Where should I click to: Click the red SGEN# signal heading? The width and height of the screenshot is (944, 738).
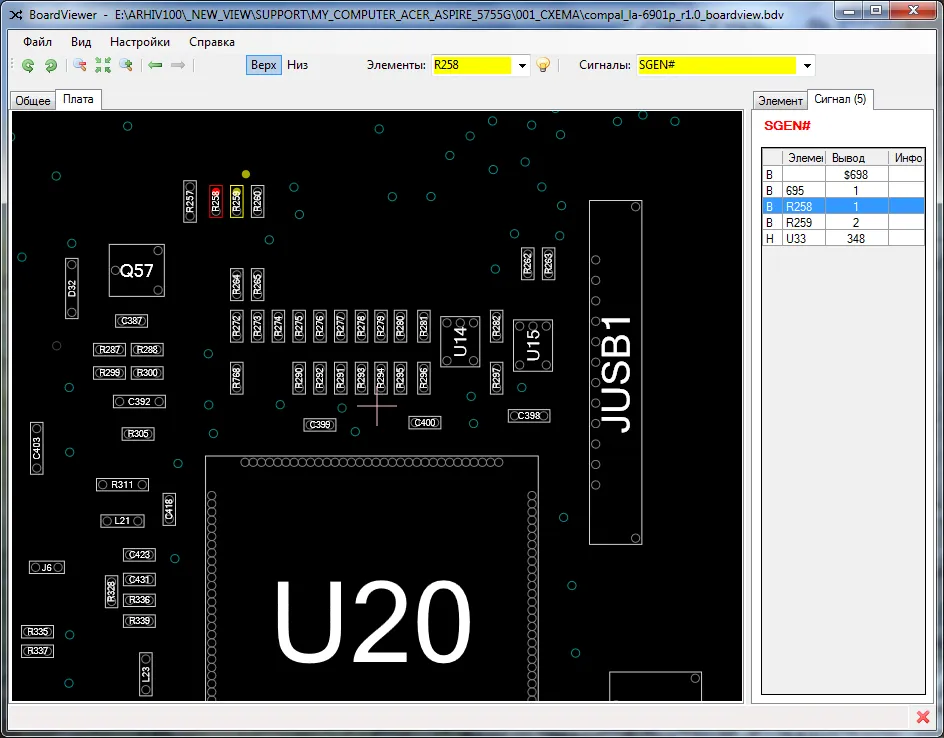coord(787,126)
